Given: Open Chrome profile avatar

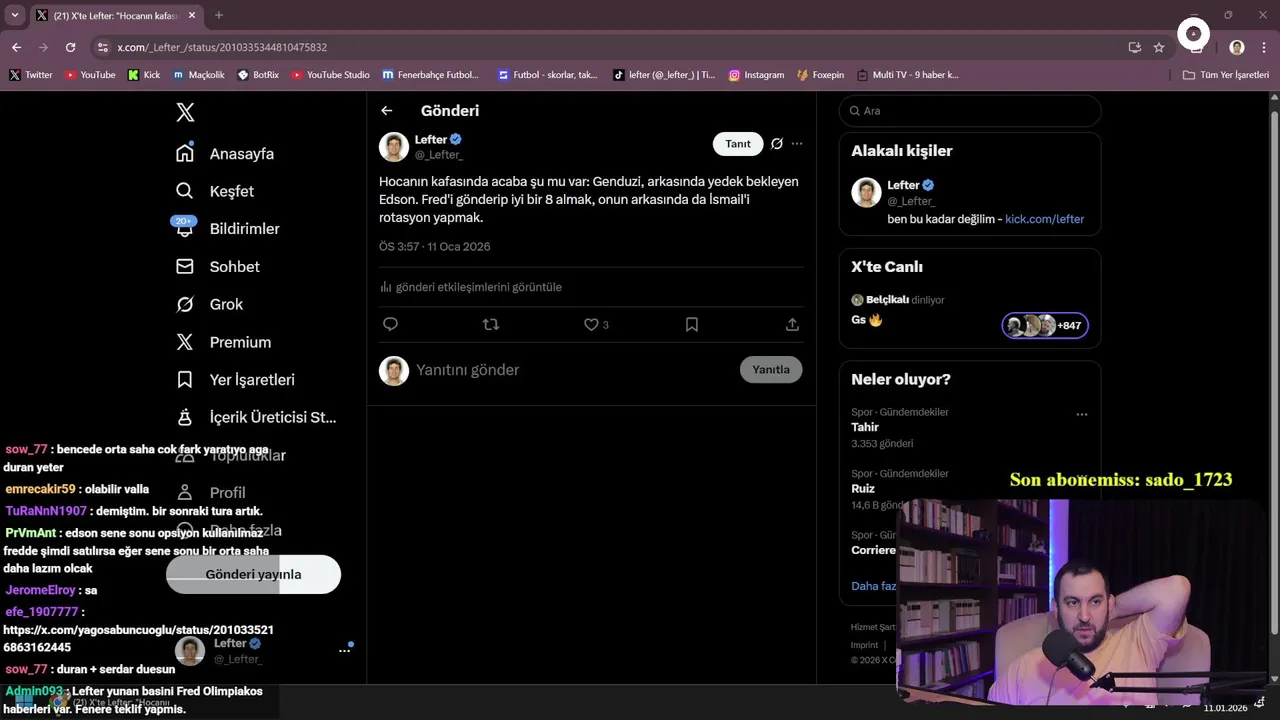Looking at the screenshot, I should pyautogui.click(x=1237, y=47).
